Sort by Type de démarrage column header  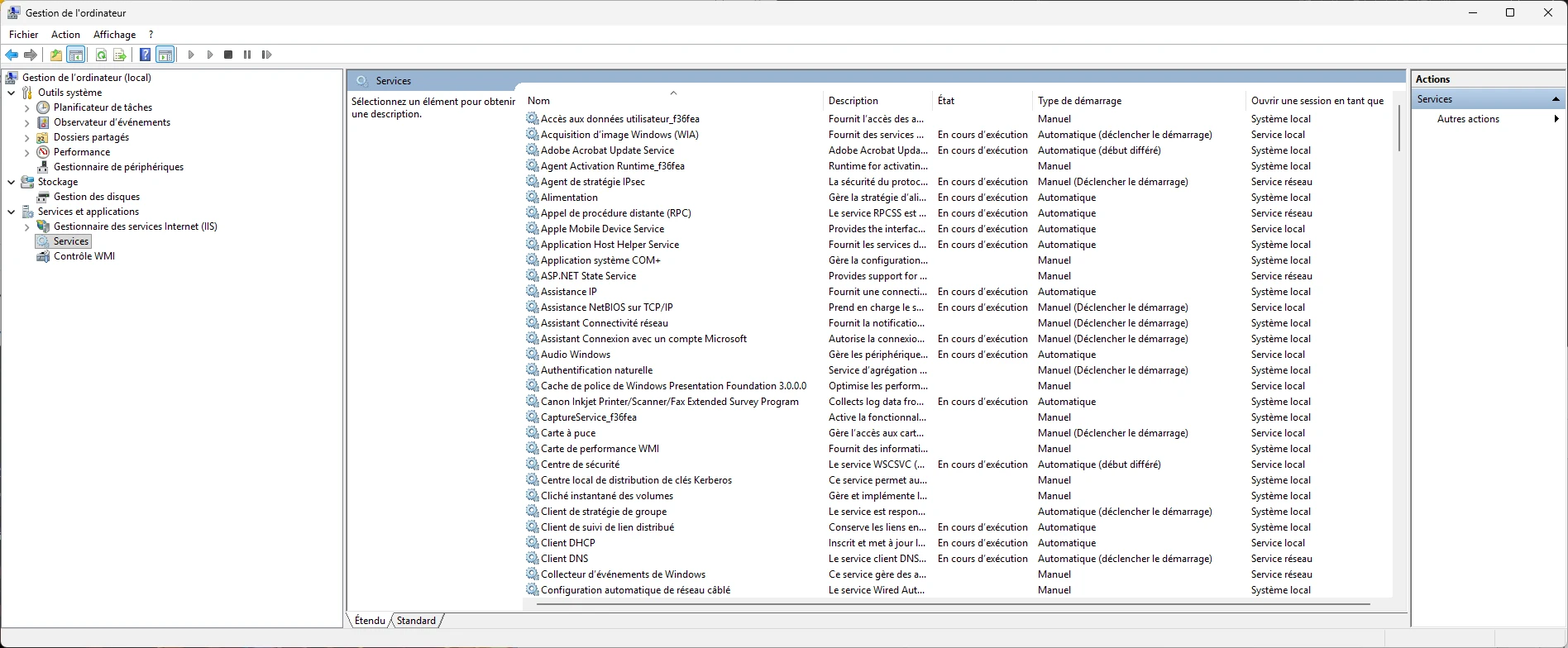[1140, 101]
